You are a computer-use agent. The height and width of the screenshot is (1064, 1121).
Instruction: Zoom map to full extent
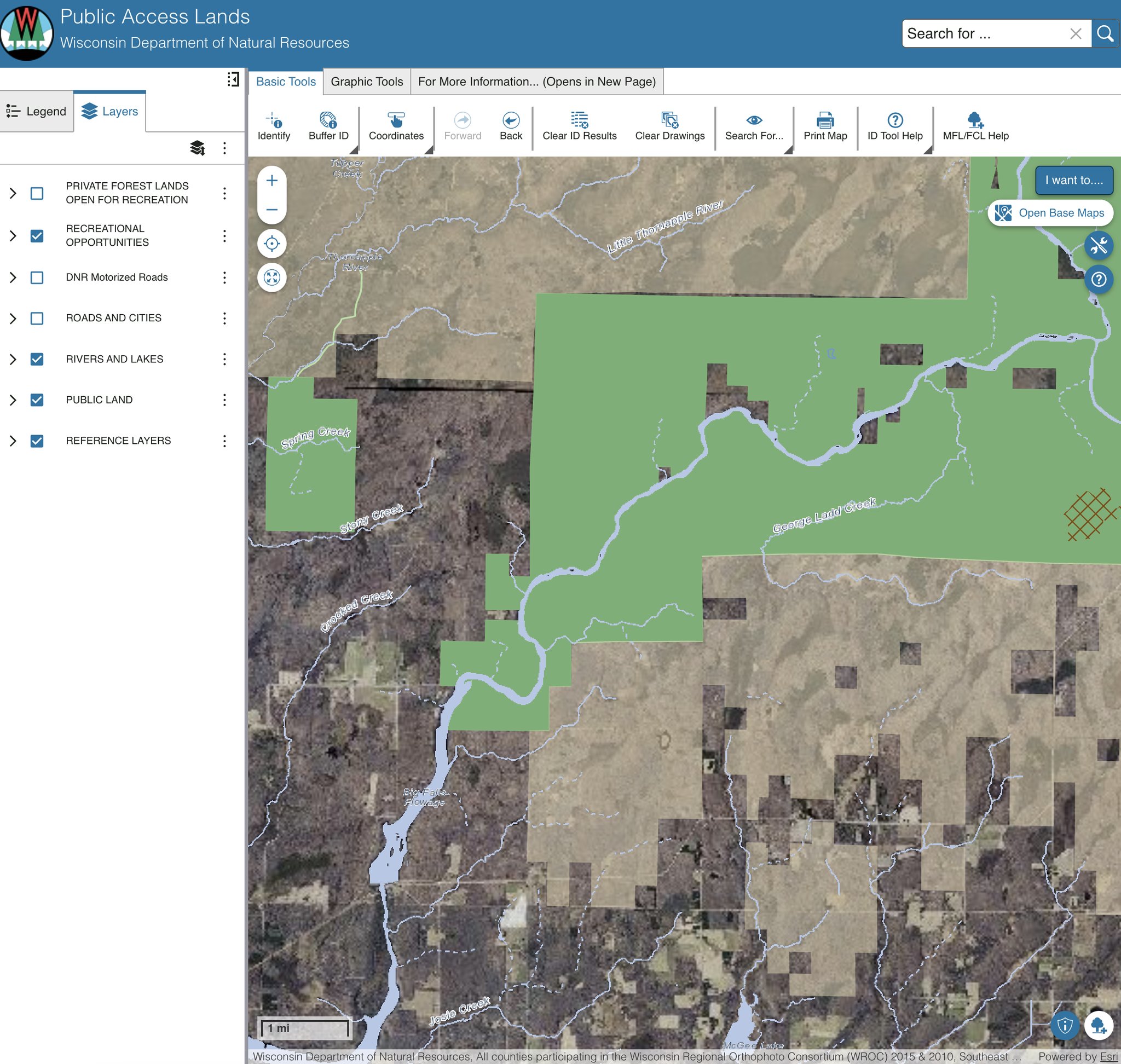pyautogui.click(x=271, y=277)
